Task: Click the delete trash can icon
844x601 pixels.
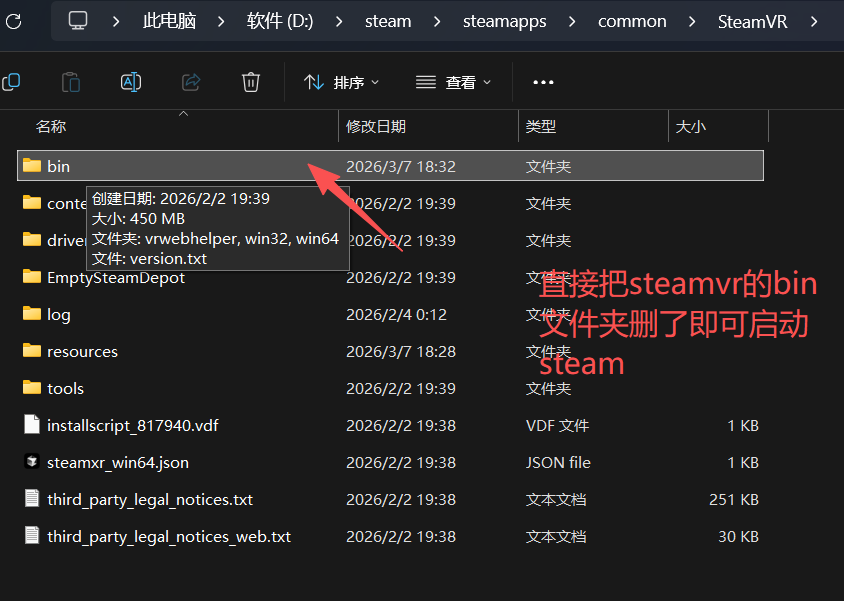Action: tap(251, 82)
